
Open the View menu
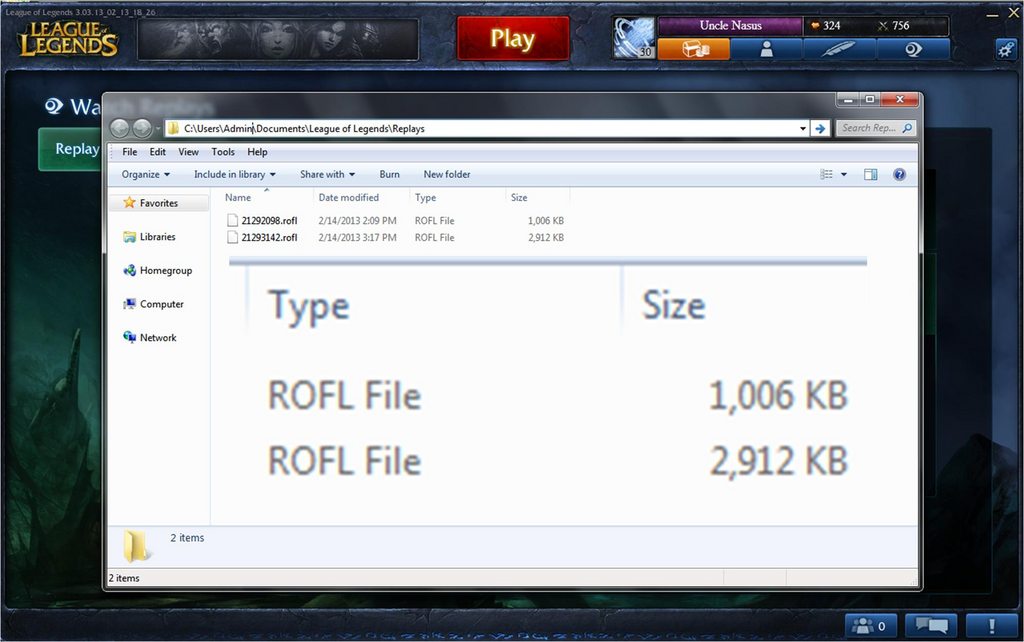point(188,152)
